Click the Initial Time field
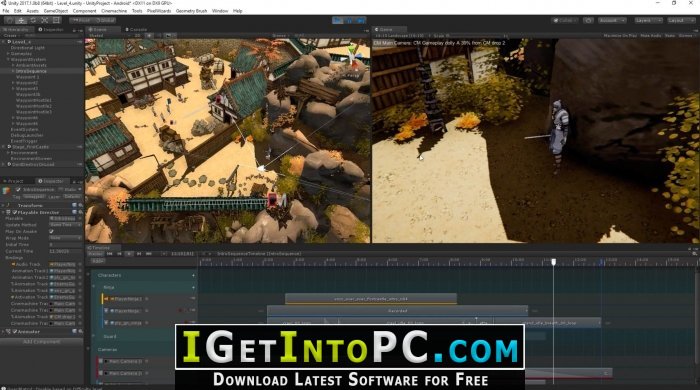Image resolution: width=700 pixels, height=390 pixels. click(66, 245)
